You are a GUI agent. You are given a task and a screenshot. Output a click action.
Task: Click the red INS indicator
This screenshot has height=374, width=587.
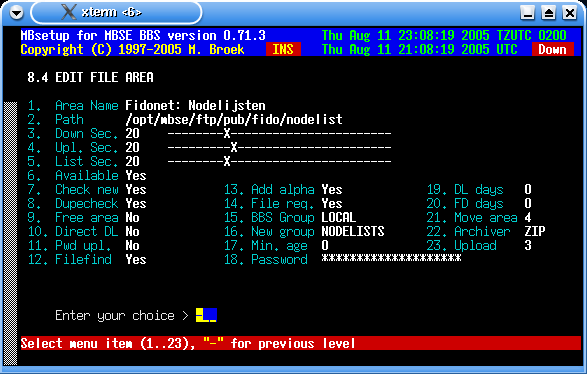point(283,49)
